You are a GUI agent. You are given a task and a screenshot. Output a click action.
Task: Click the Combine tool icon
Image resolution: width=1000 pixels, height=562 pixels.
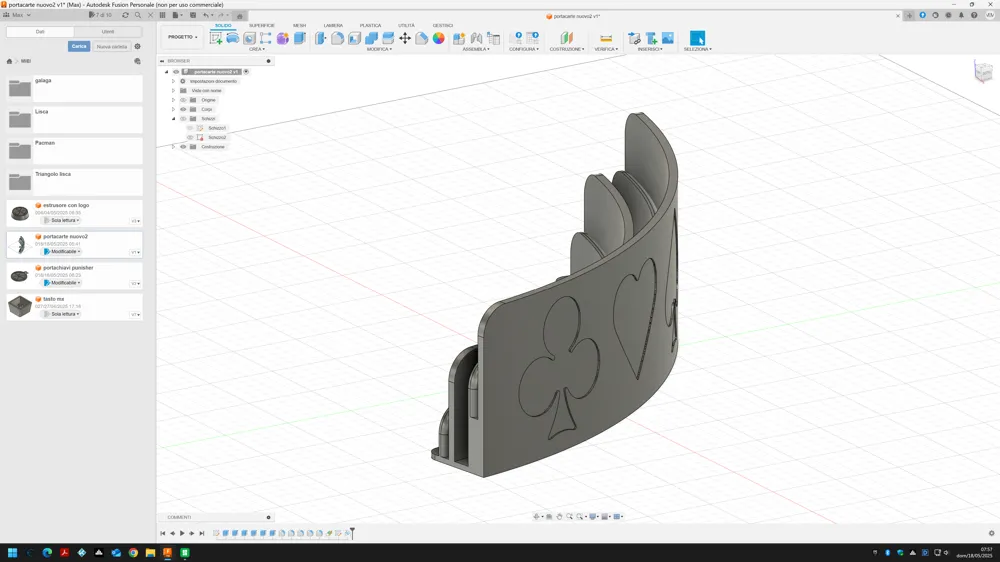[x=371, y=38]
